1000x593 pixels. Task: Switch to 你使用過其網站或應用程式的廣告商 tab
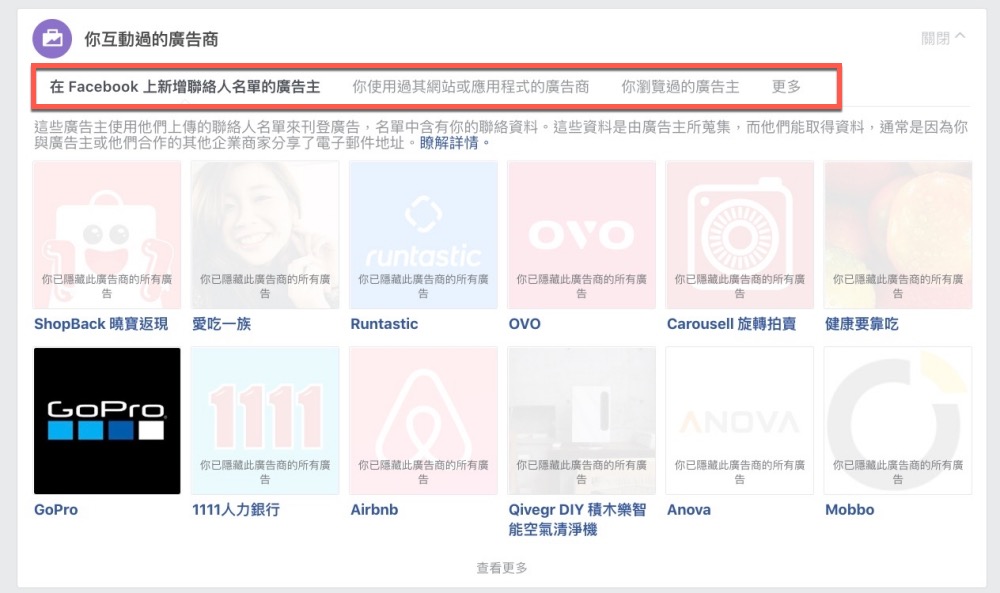pos(471,87)
